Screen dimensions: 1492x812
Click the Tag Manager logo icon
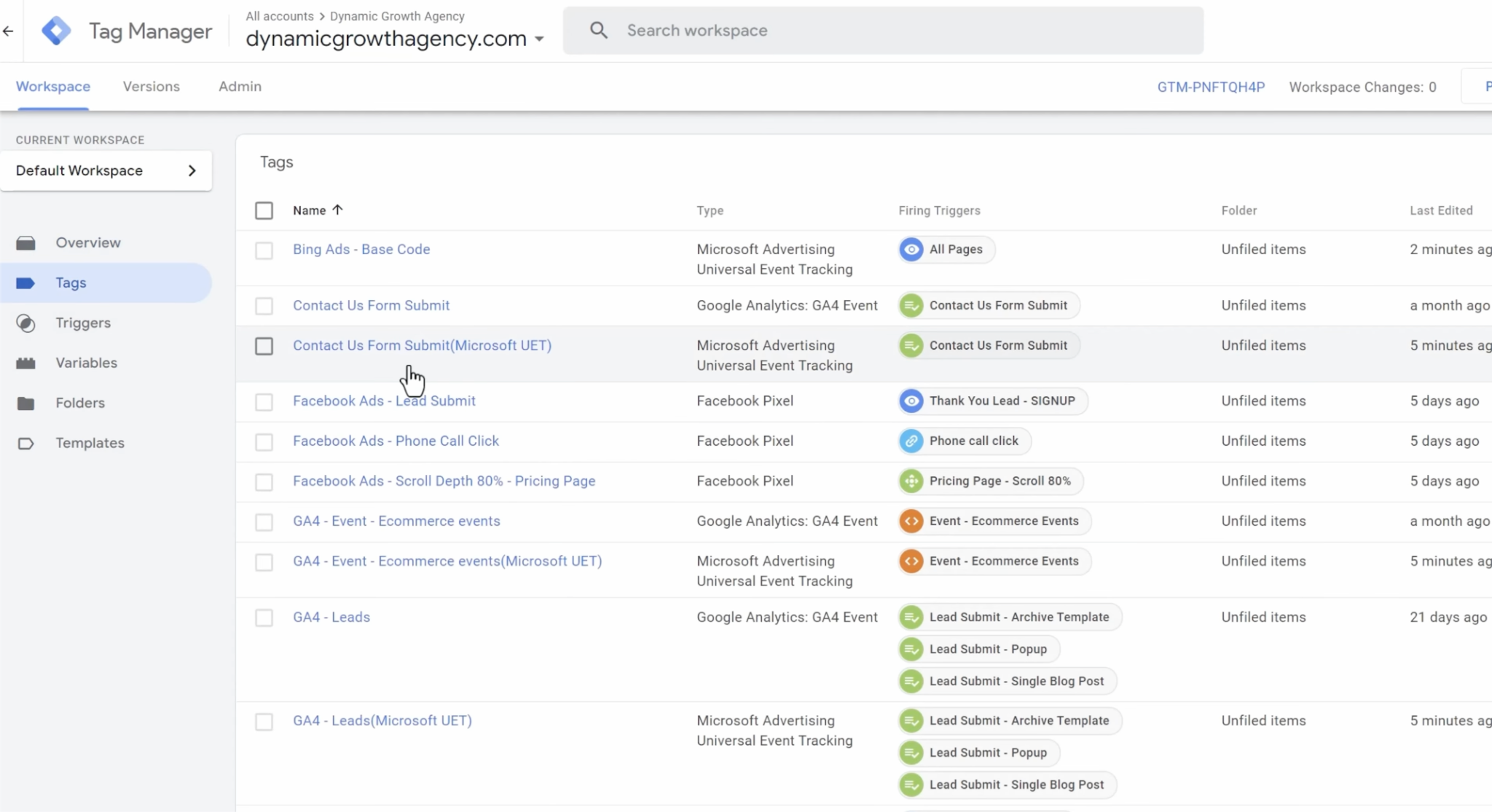56,31
